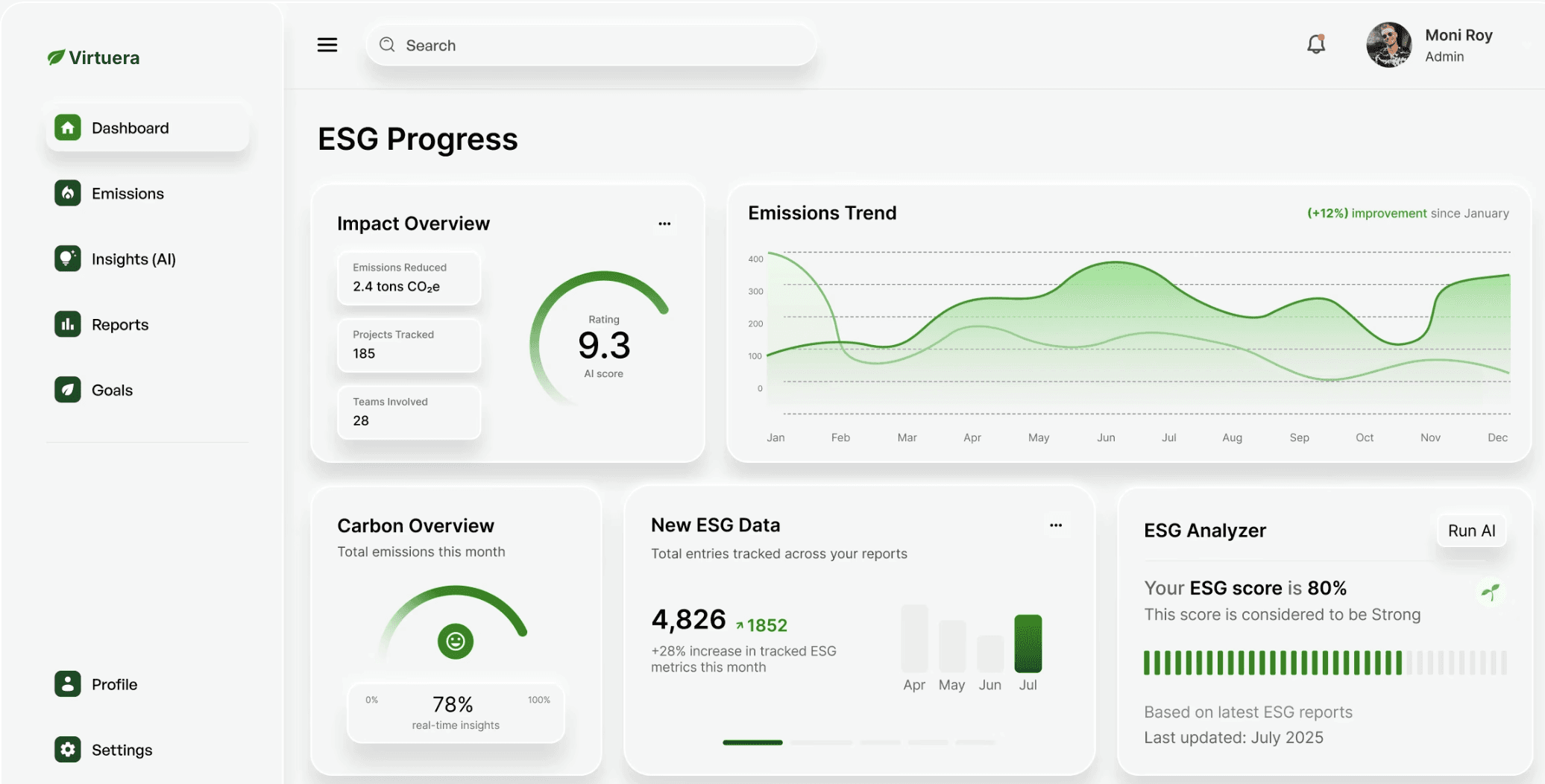Open the Goals leaf icon

(x=67, y=390)
